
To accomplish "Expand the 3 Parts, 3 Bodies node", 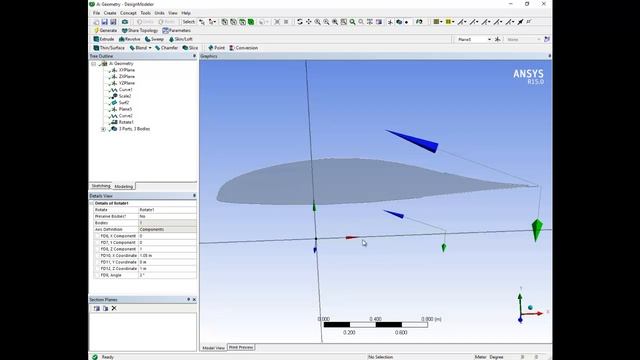I will 103,129.
